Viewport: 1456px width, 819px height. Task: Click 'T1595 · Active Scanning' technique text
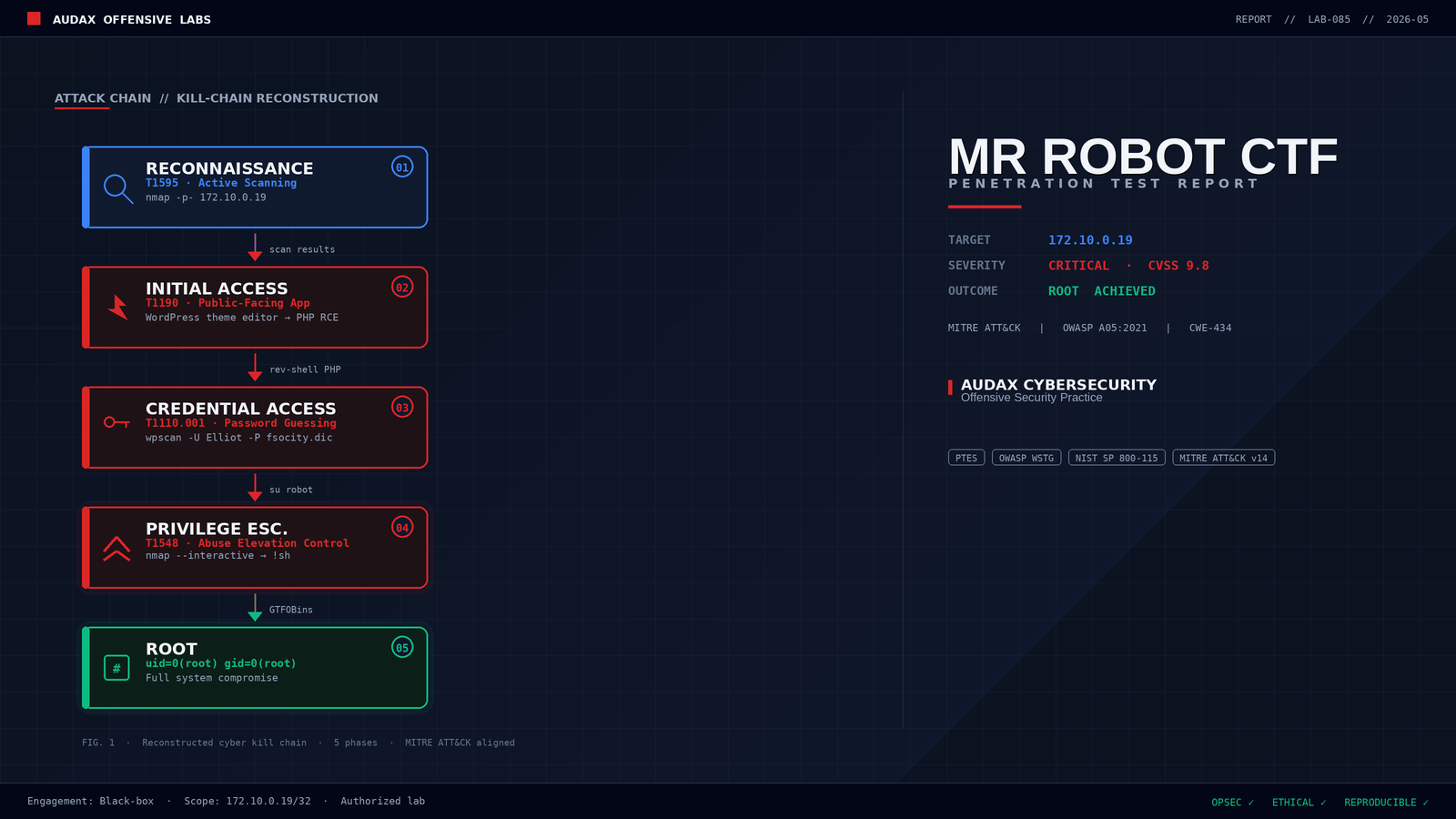coord(221,183)
